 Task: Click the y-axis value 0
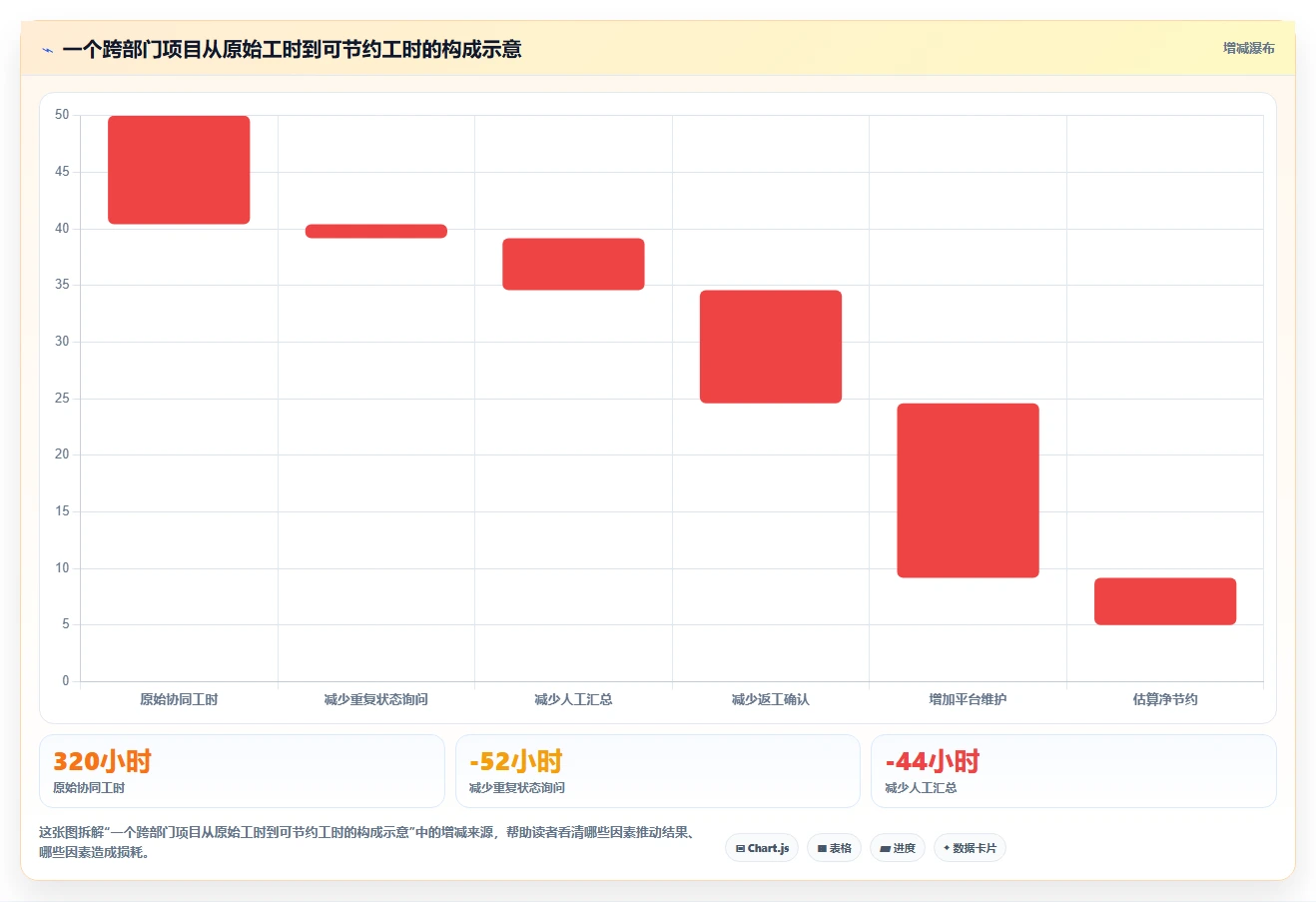(66, 681)
